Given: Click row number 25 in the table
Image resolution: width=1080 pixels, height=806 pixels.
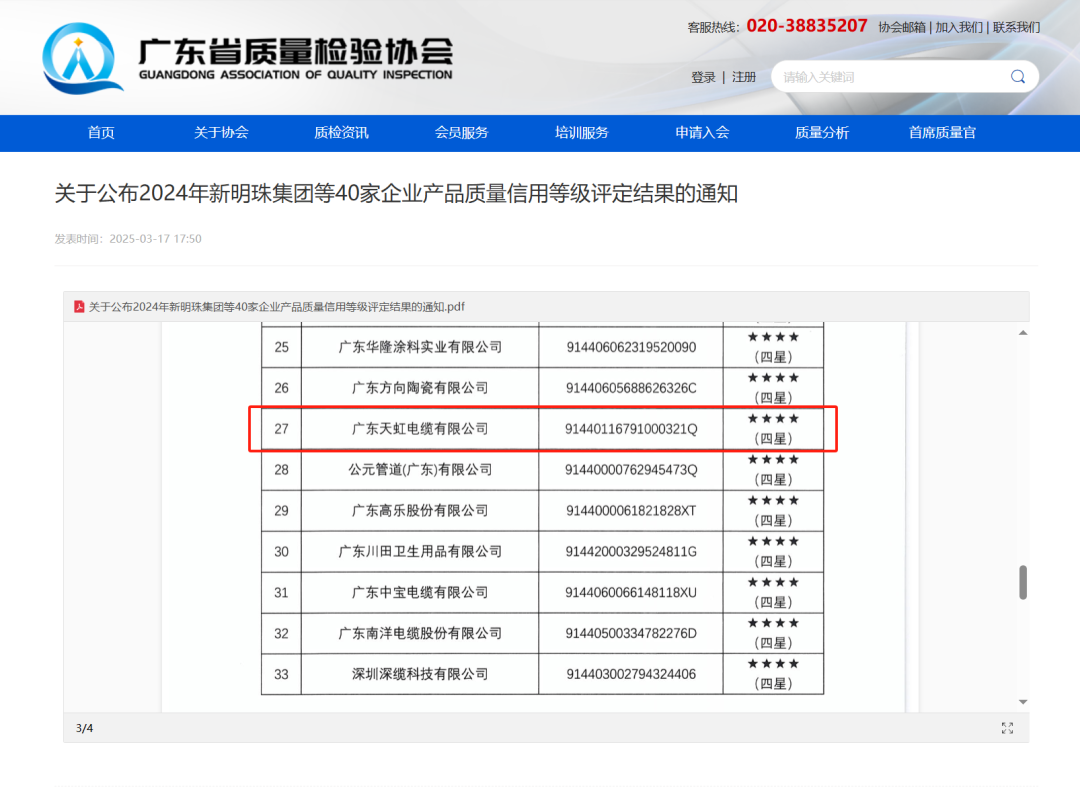Looking at the screenshot, I should tap(282, 347).
